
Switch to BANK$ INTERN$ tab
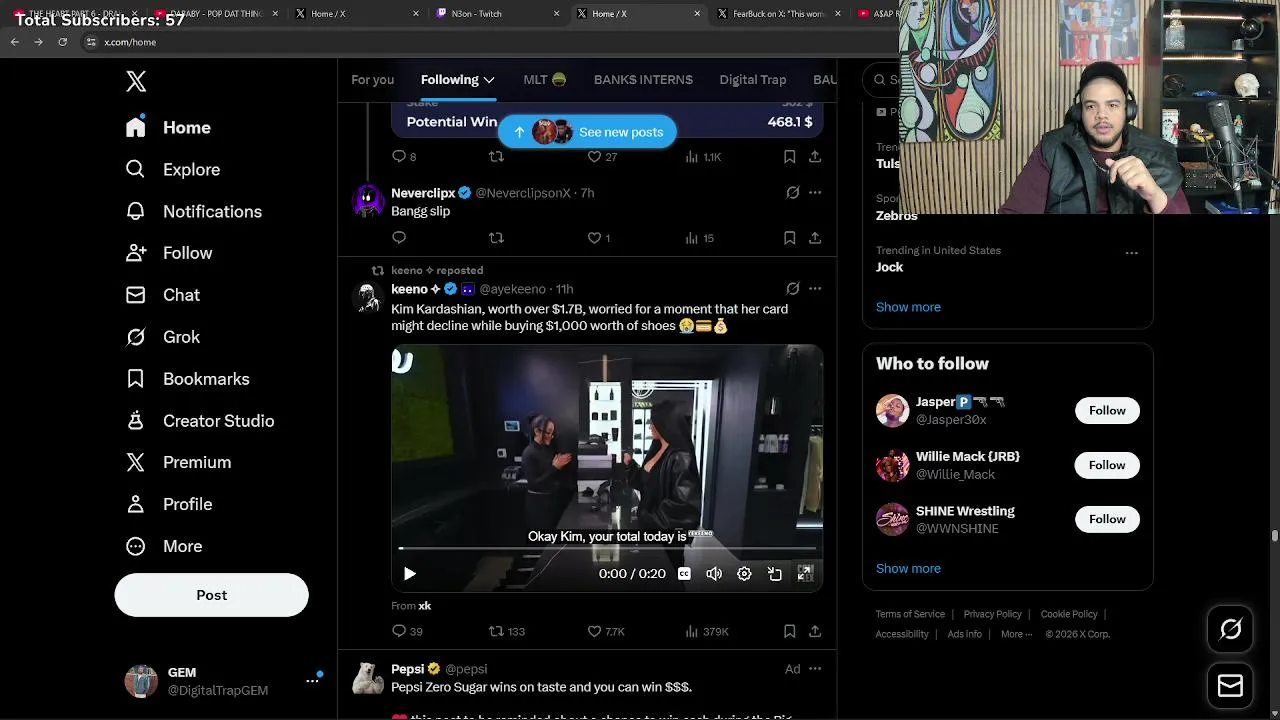coord(643,80)
